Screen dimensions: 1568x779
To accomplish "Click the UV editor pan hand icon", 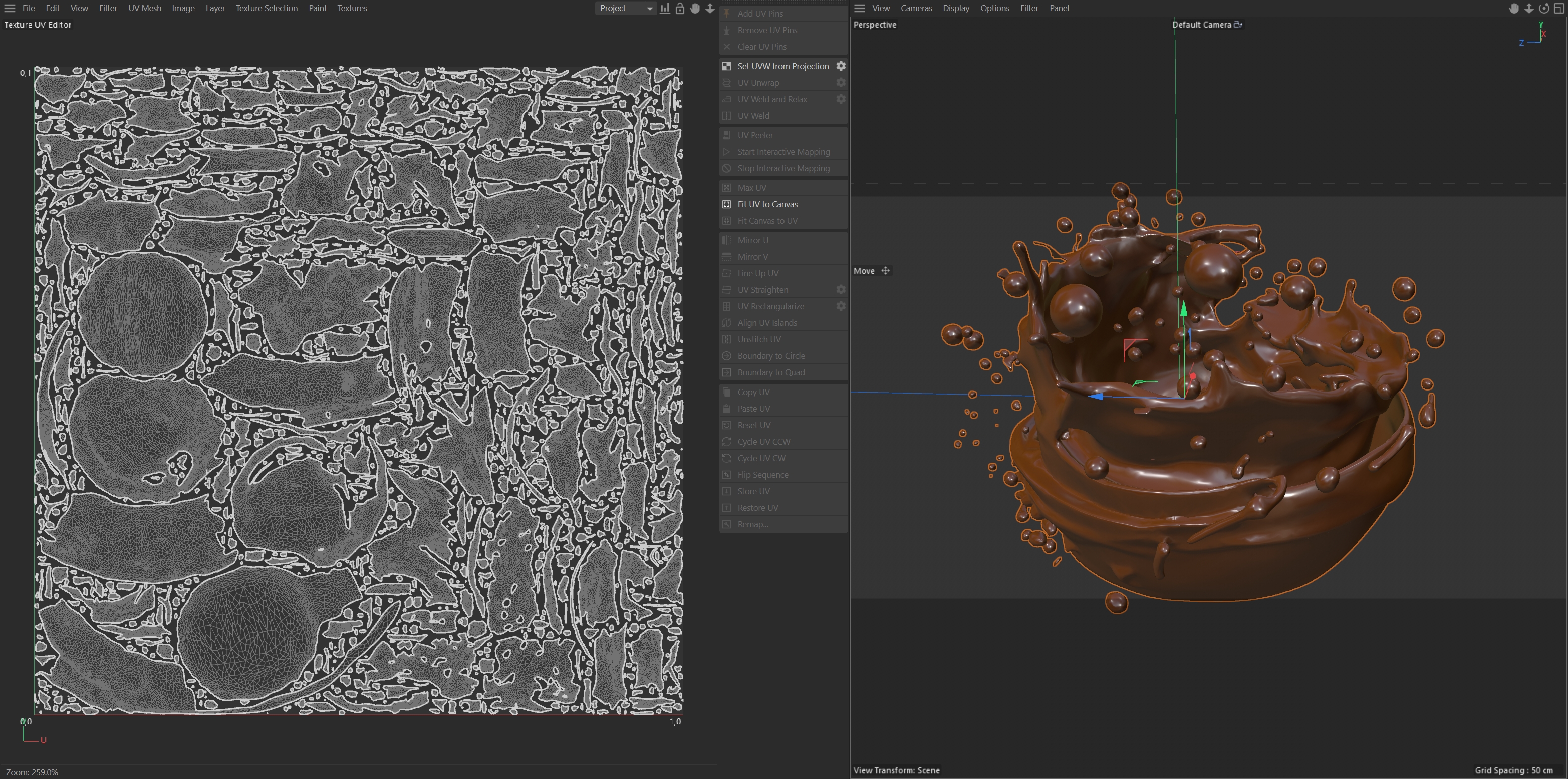I will [x=695, y=8].
